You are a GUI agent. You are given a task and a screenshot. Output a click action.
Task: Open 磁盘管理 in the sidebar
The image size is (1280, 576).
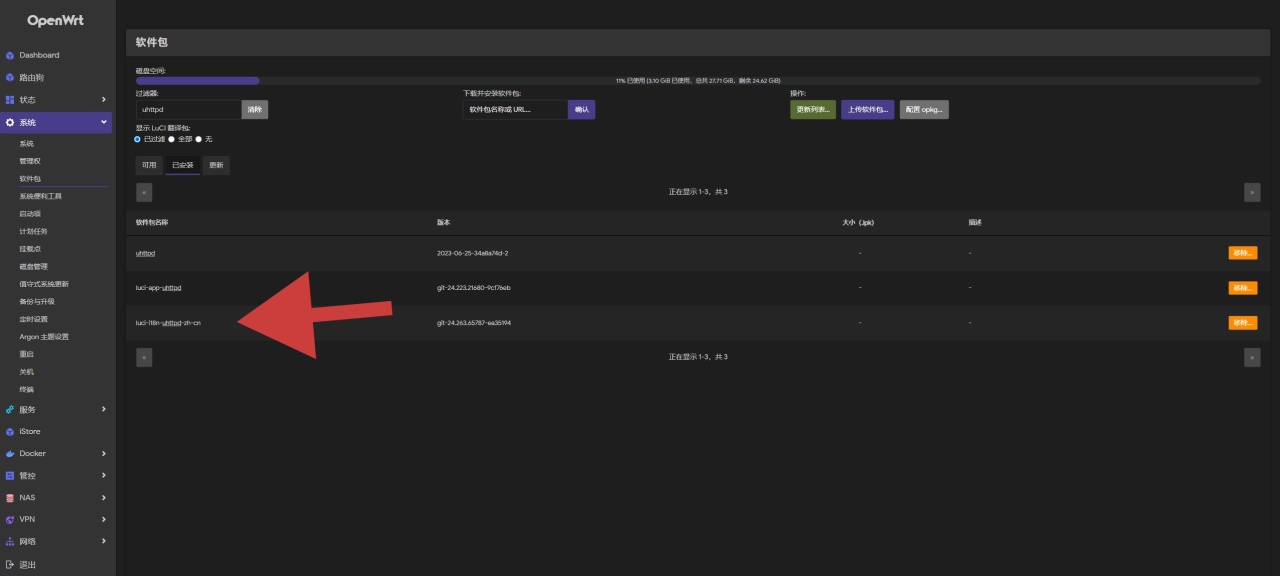click(33, 267)
